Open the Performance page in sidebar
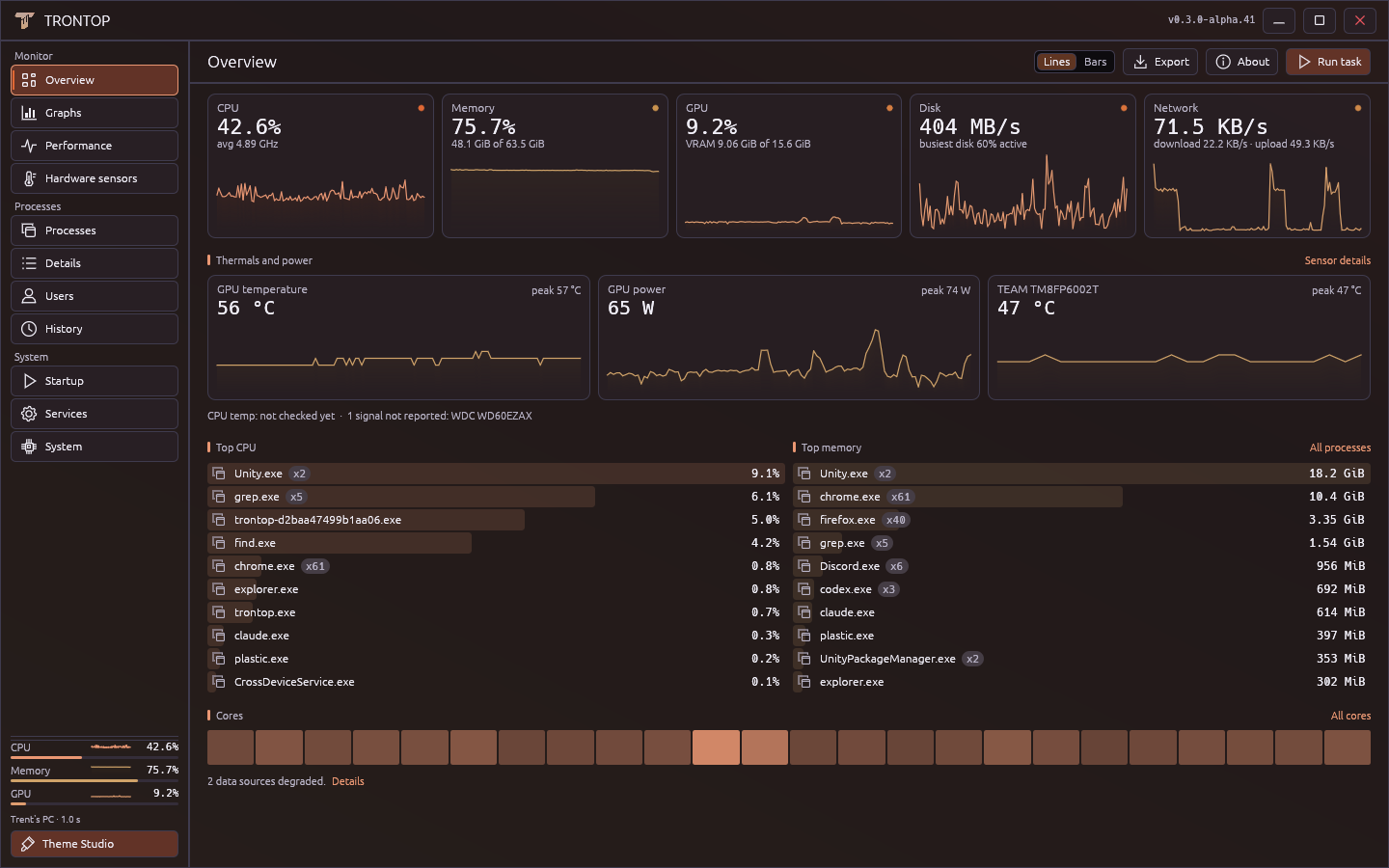 pyautogui.click(x=95, y=146)
